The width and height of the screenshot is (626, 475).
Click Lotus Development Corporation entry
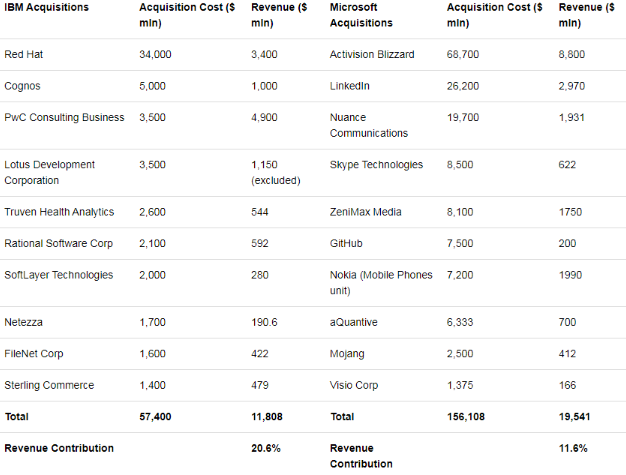pyautogui.click(x=49, y=172)
